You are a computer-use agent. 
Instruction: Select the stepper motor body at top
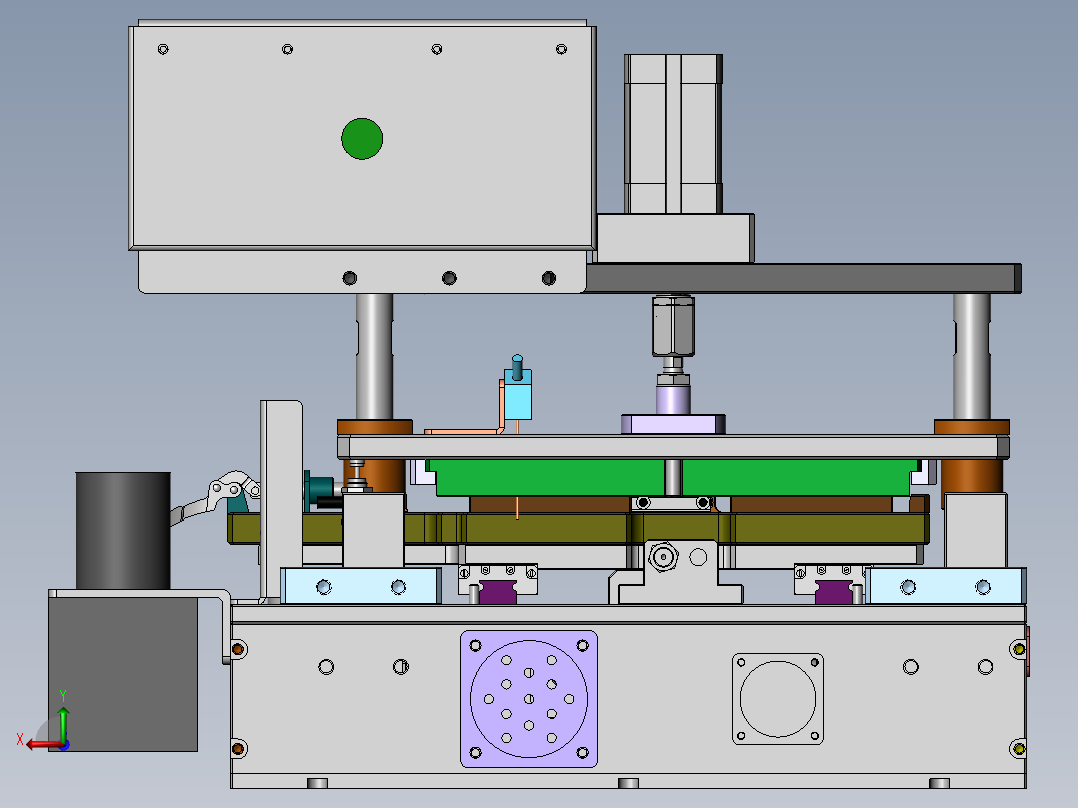pyautogui.click(x=673, y=134)
